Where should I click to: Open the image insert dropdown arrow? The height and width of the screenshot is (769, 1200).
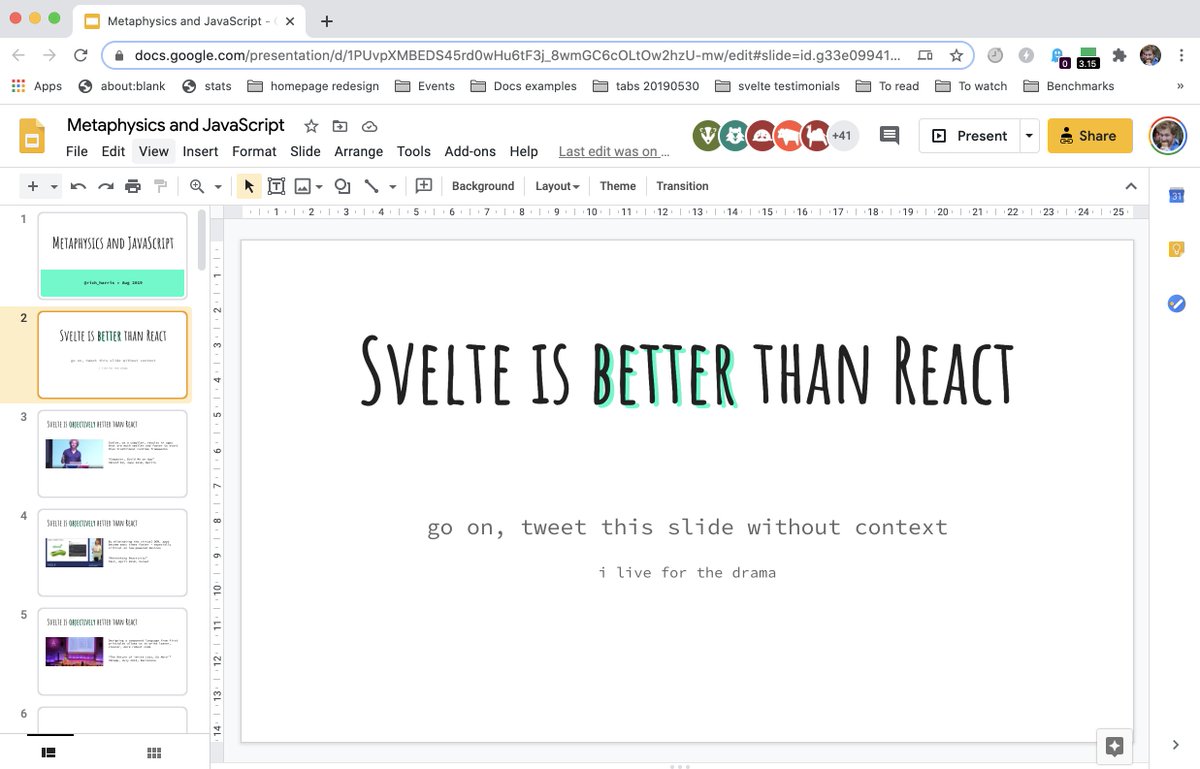[x=319, y=186]
